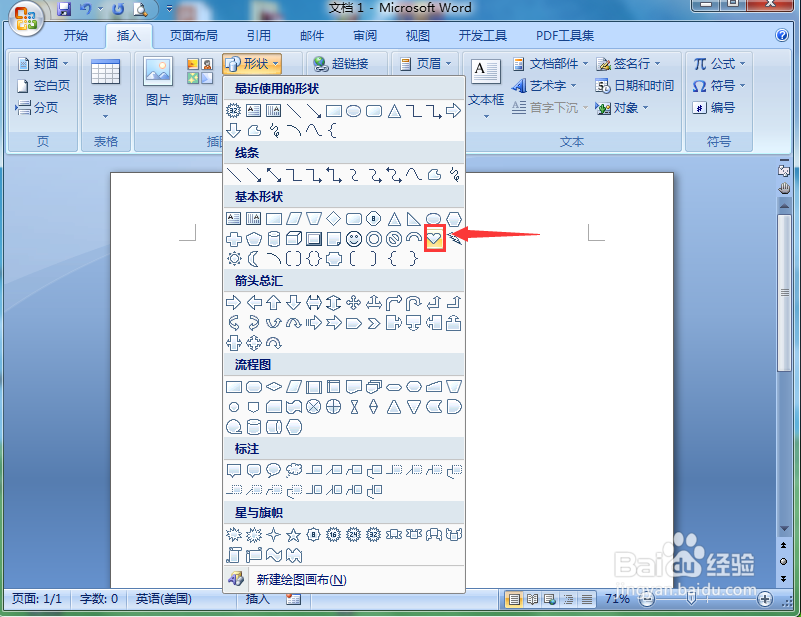Select the no-symbol (prohibited) shape
Image resolution: width=801 pixels, height=617 pixels.
tap(394, 239)
